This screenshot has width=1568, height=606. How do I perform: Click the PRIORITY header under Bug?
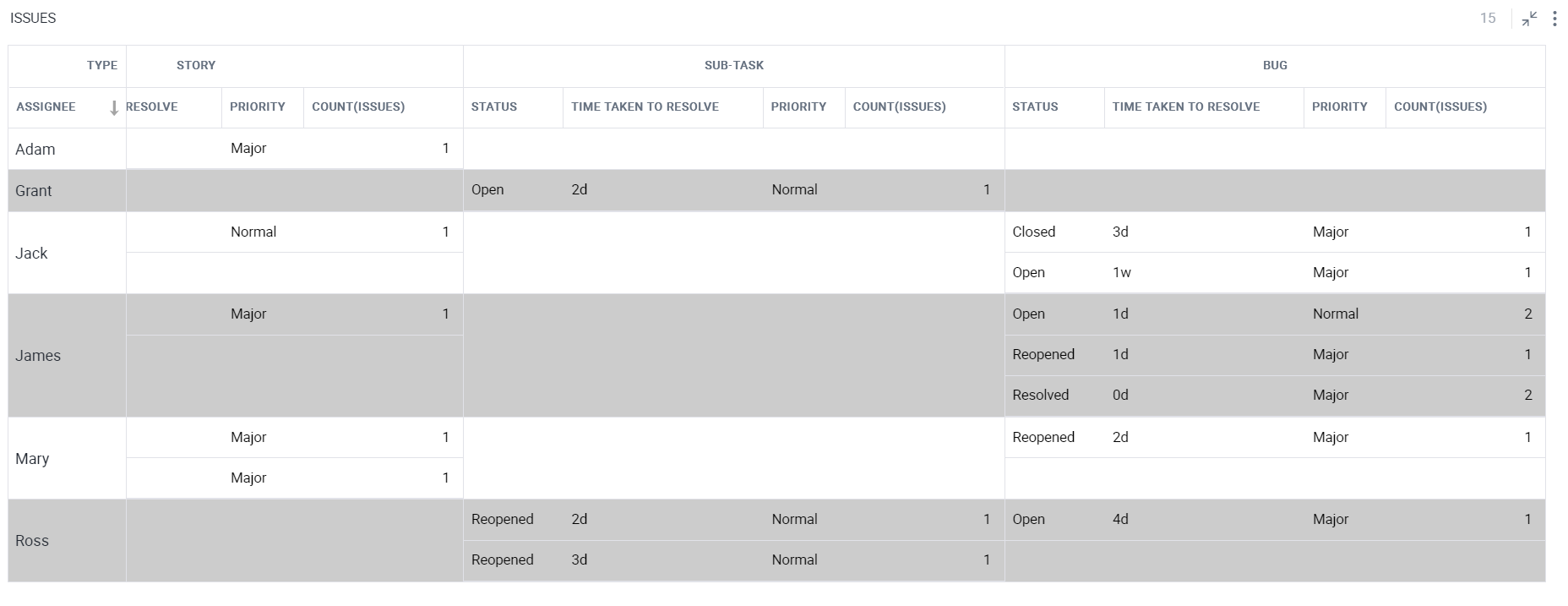pyautogui.click(x=1340, y=106)
